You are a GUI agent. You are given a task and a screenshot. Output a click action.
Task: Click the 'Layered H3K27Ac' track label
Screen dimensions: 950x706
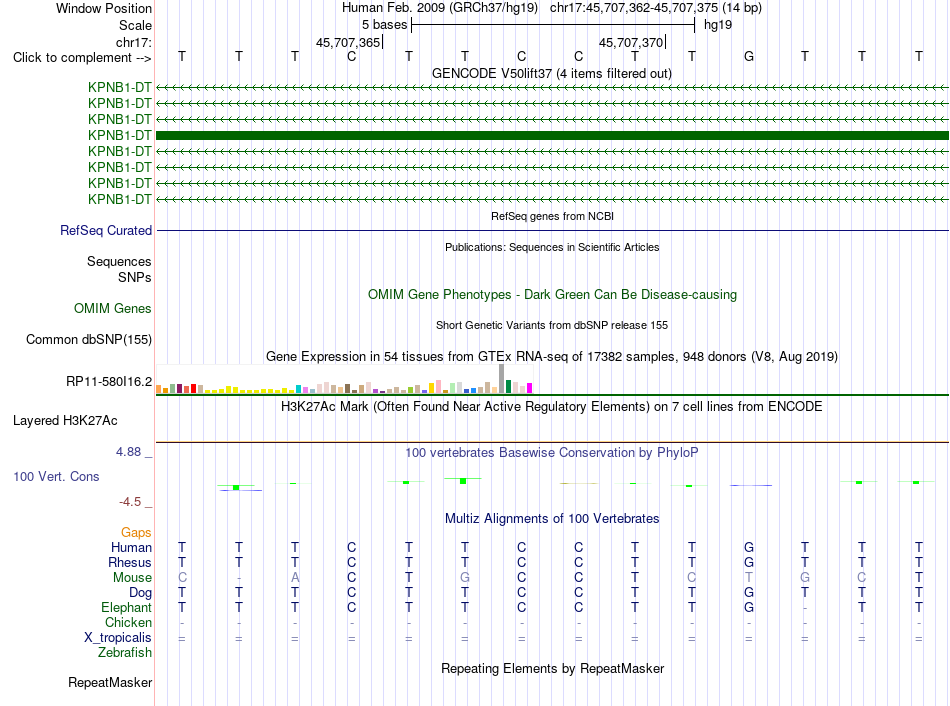pos(65,421)
